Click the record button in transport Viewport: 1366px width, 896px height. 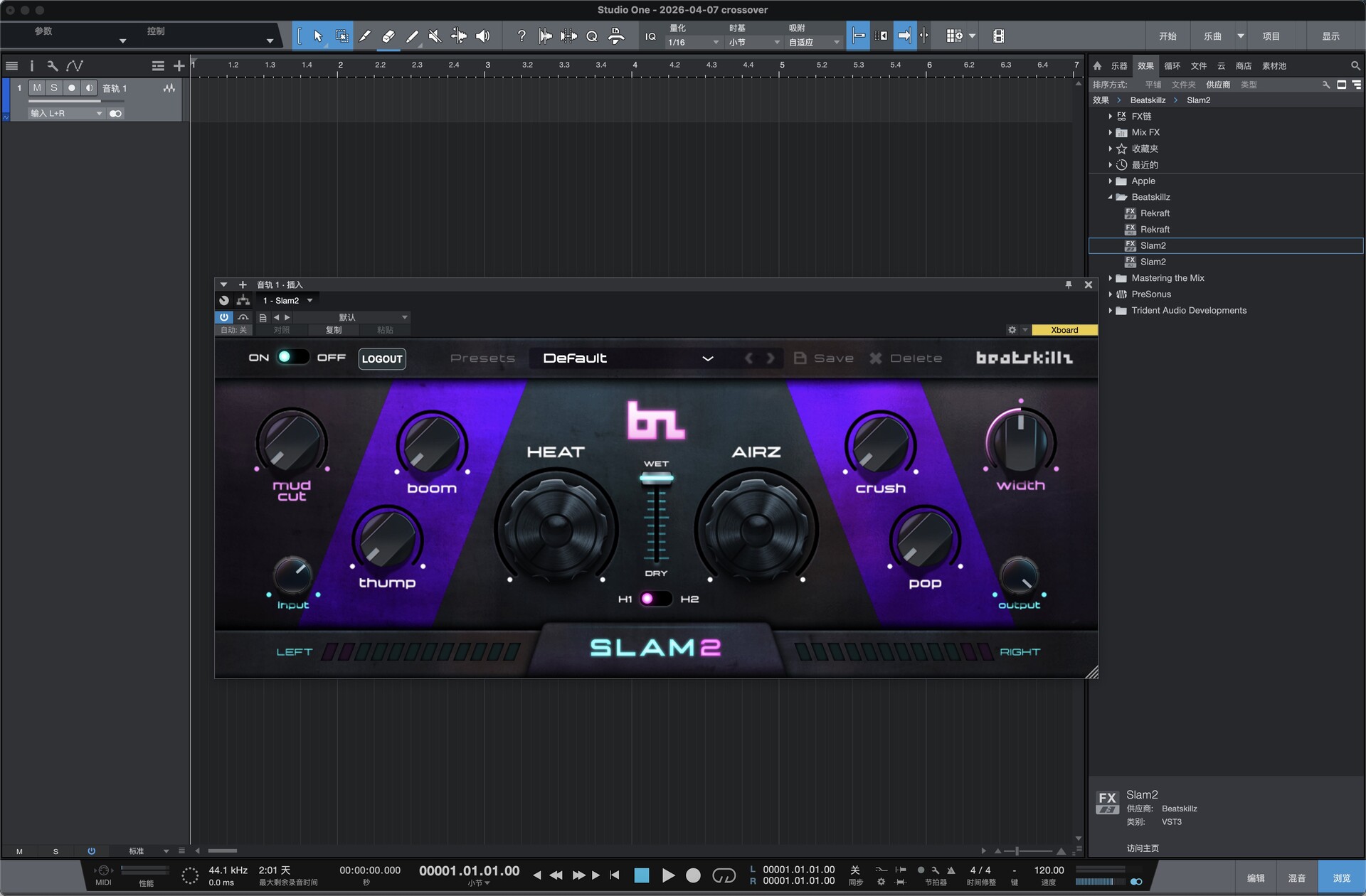point(693,875)
